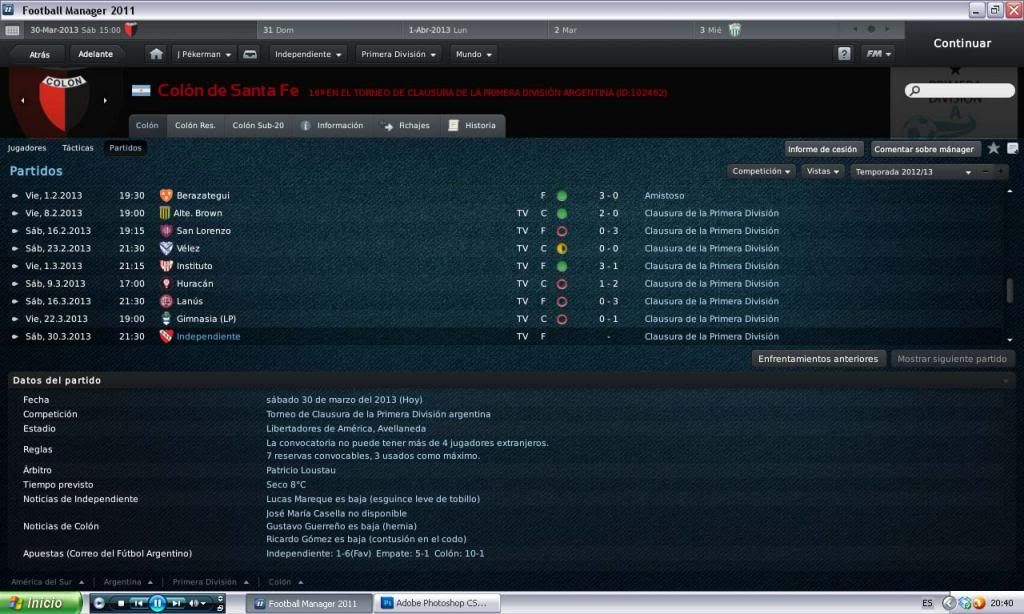Switch to the Colón Sub-20 tab
Screen dimensions: 1024x614
pos(258,125)
